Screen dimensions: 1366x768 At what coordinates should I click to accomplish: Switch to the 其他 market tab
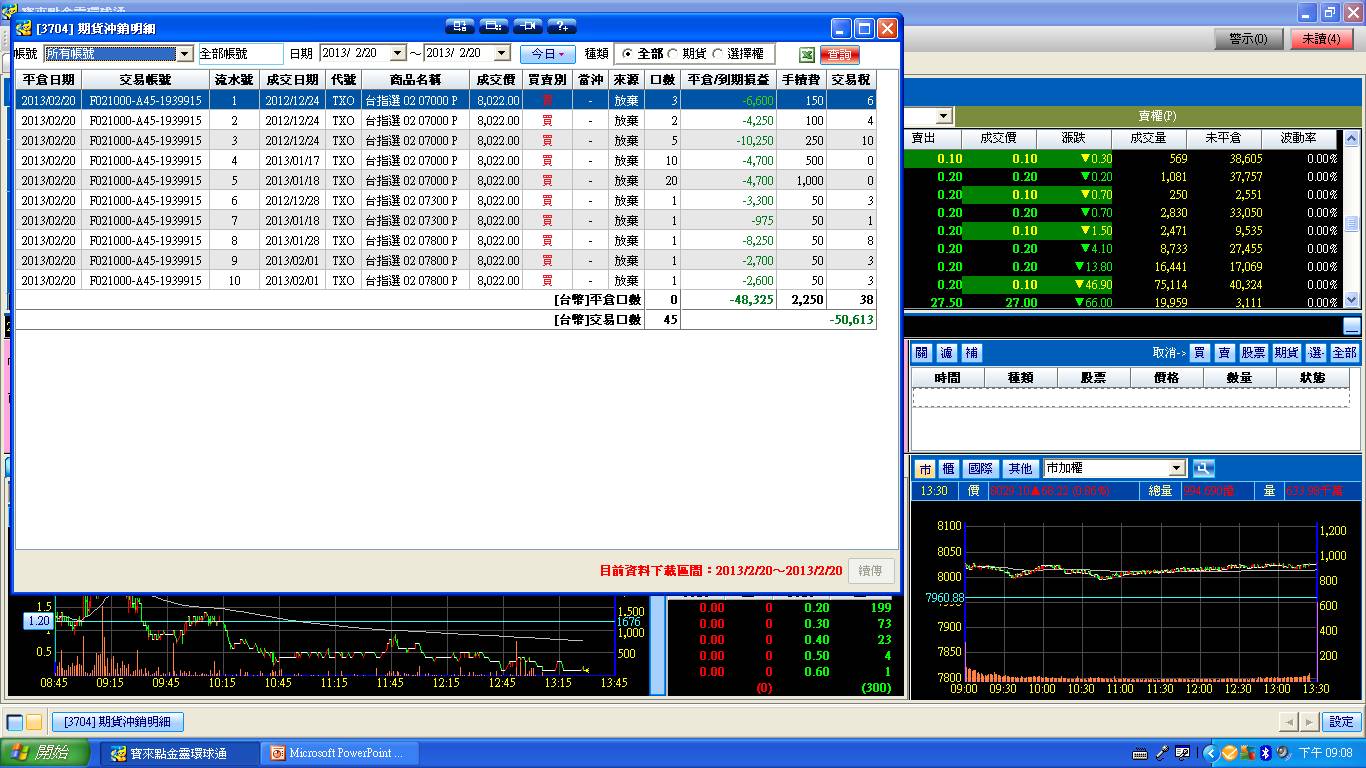point(1019,468)
